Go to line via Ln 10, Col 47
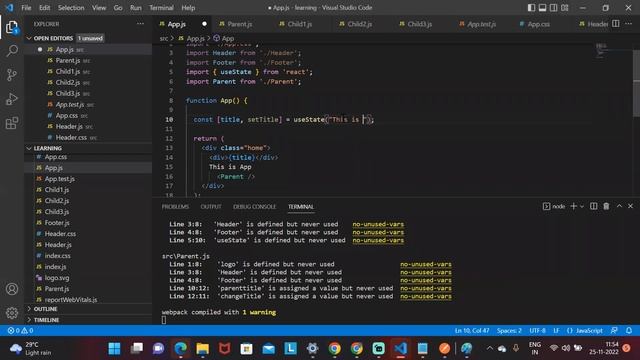 click(472, 331)
